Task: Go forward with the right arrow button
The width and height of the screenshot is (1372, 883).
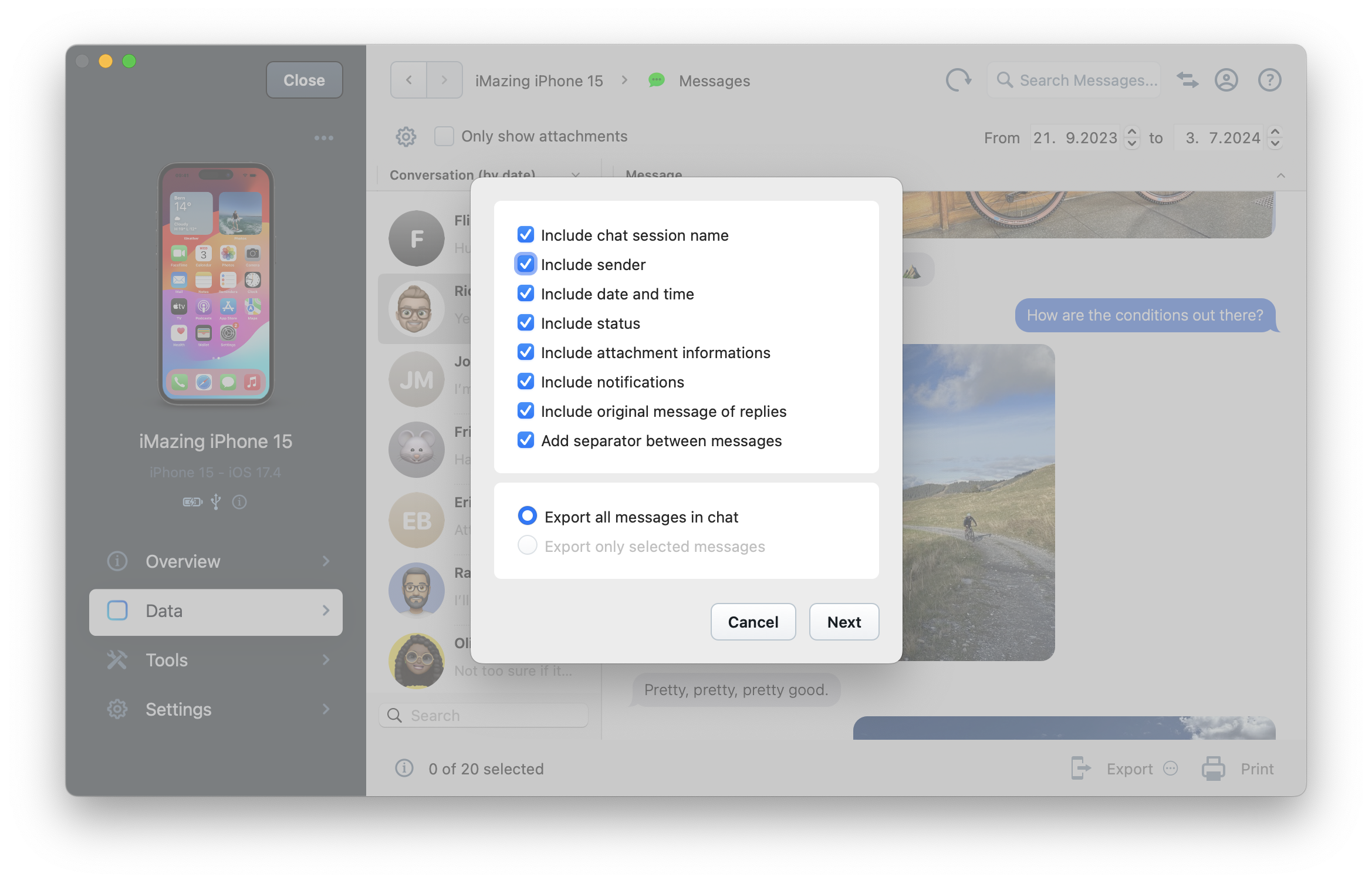Action: pyautogui.click(x=444, y=80)
